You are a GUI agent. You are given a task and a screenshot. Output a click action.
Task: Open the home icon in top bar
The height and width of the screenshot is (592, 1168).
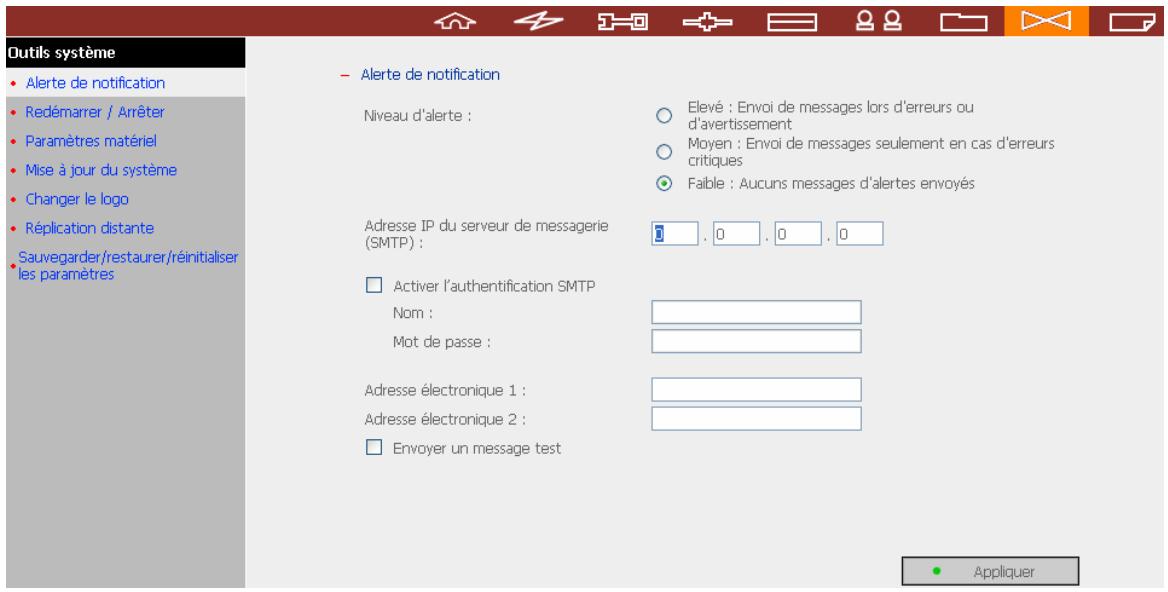454,22
